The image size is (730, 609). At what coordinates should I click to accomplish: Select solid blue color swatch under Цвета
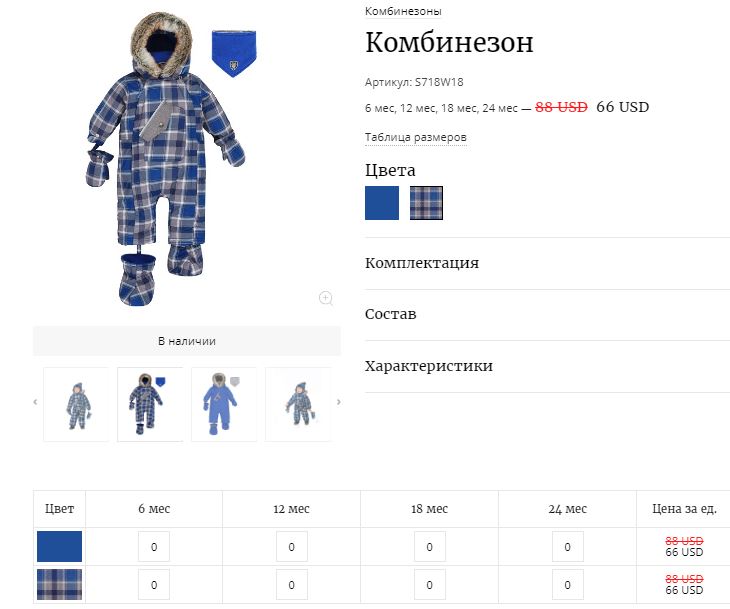click(x=382, y=203)
